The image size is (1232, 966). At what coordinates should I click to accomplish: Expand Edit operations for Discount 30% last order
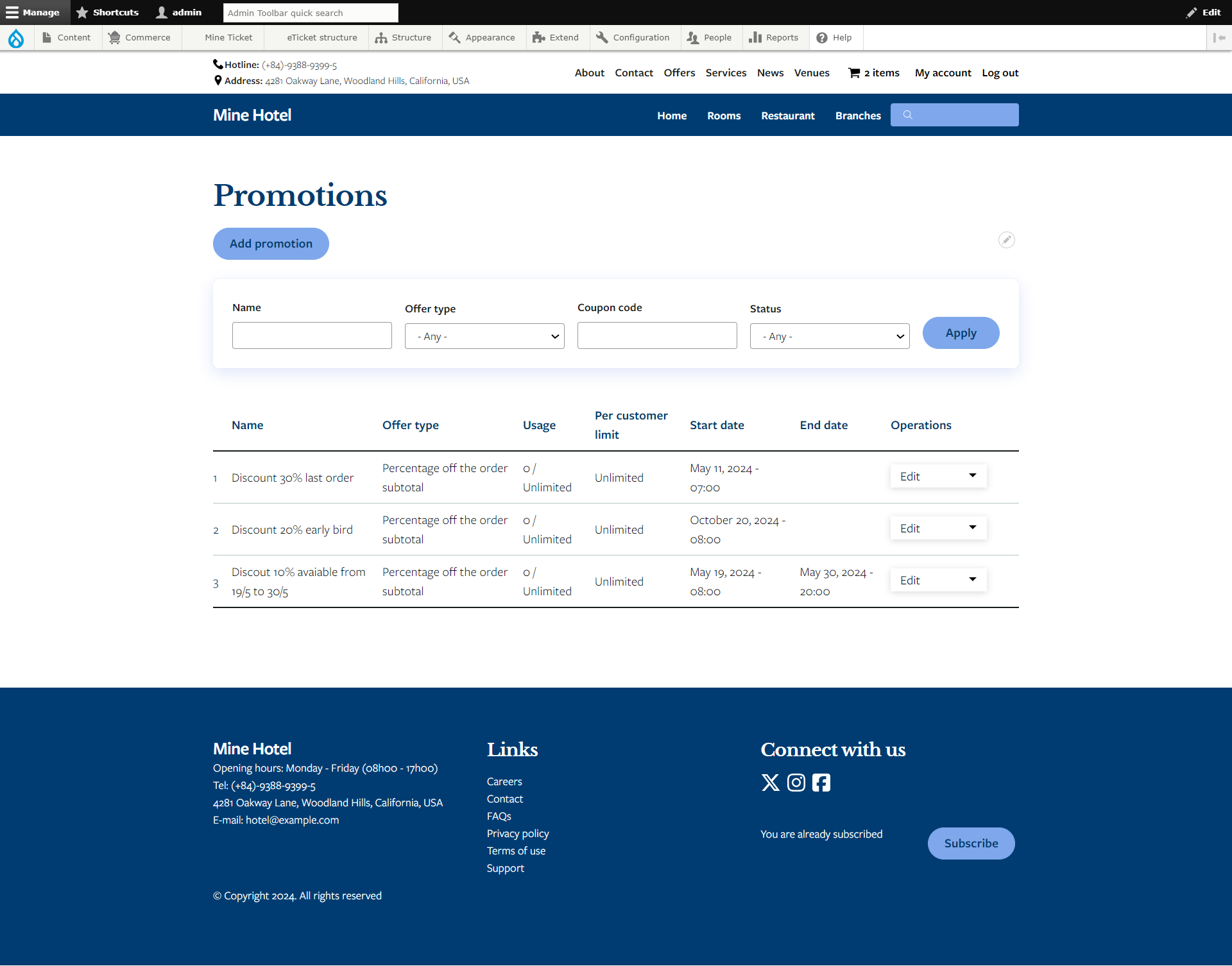[x=972, y=476]
